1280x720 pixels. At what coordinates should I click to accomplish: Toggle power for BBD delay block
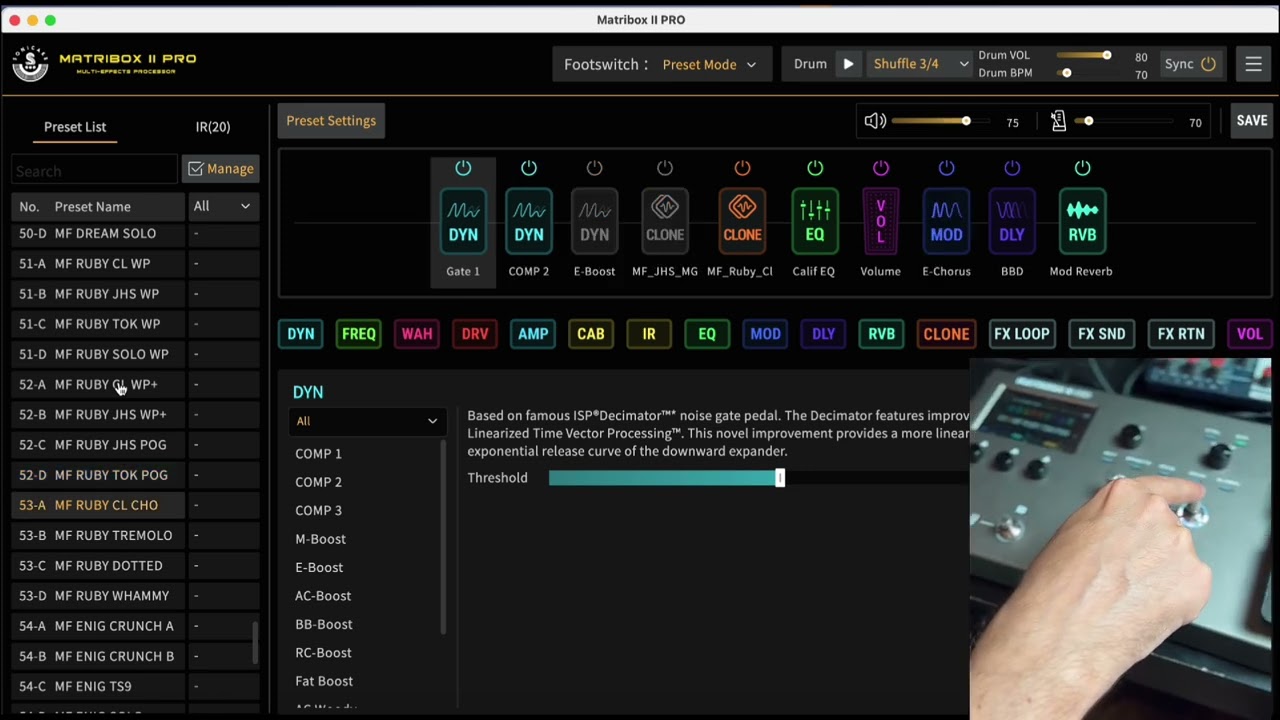click(1012, 168)
